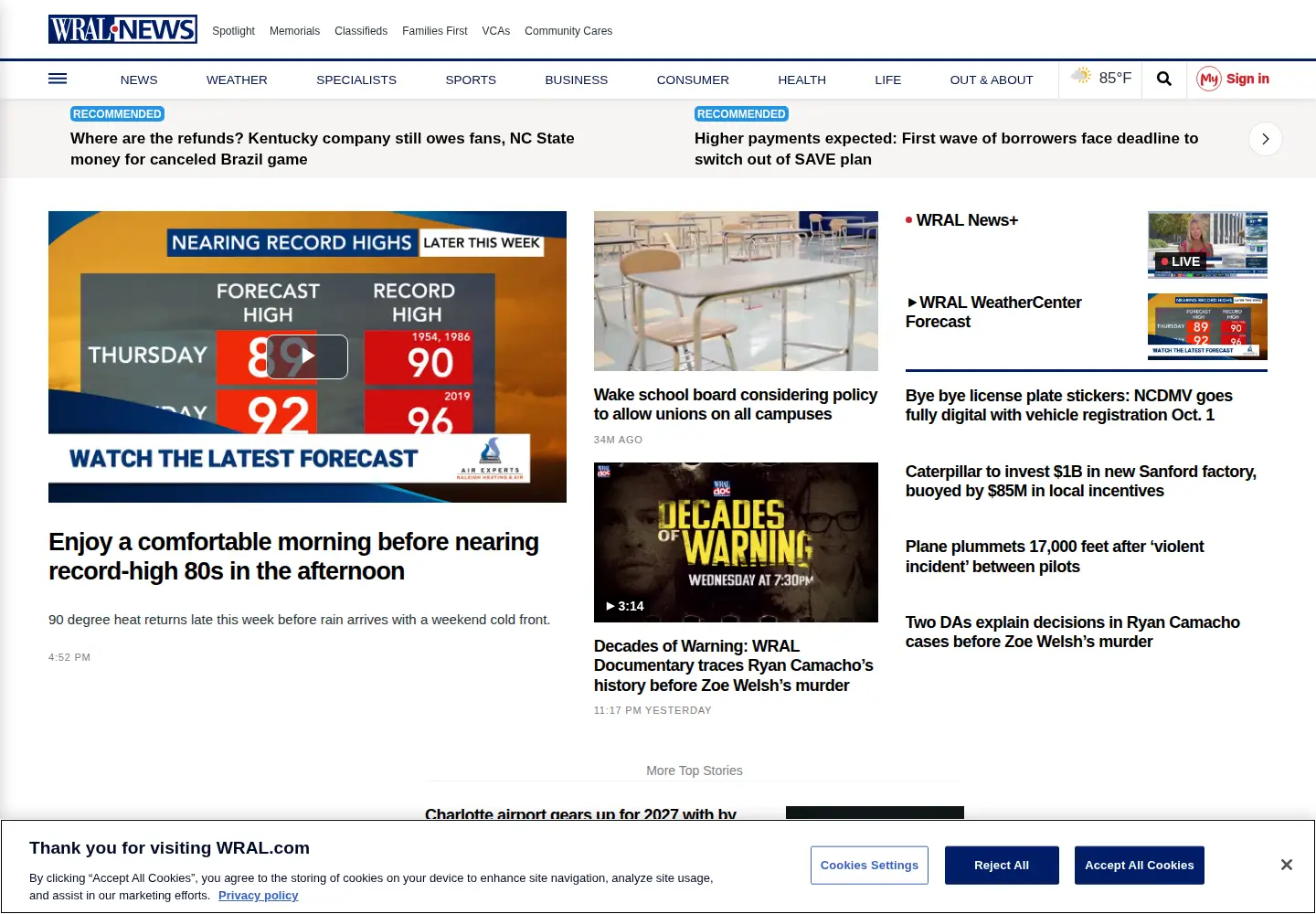Click the My account circle icon
Screen dimensions: 1316x914
coord(1209,79)
